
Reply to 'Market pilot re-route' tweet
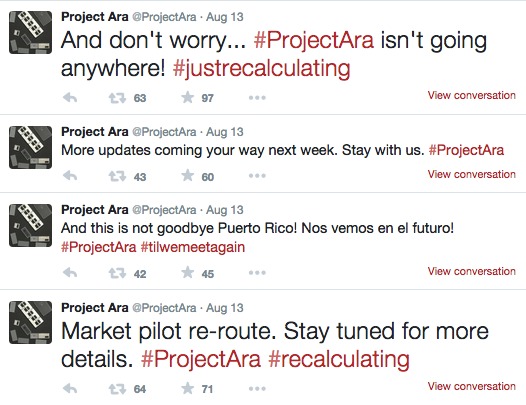tap(70, 388)
